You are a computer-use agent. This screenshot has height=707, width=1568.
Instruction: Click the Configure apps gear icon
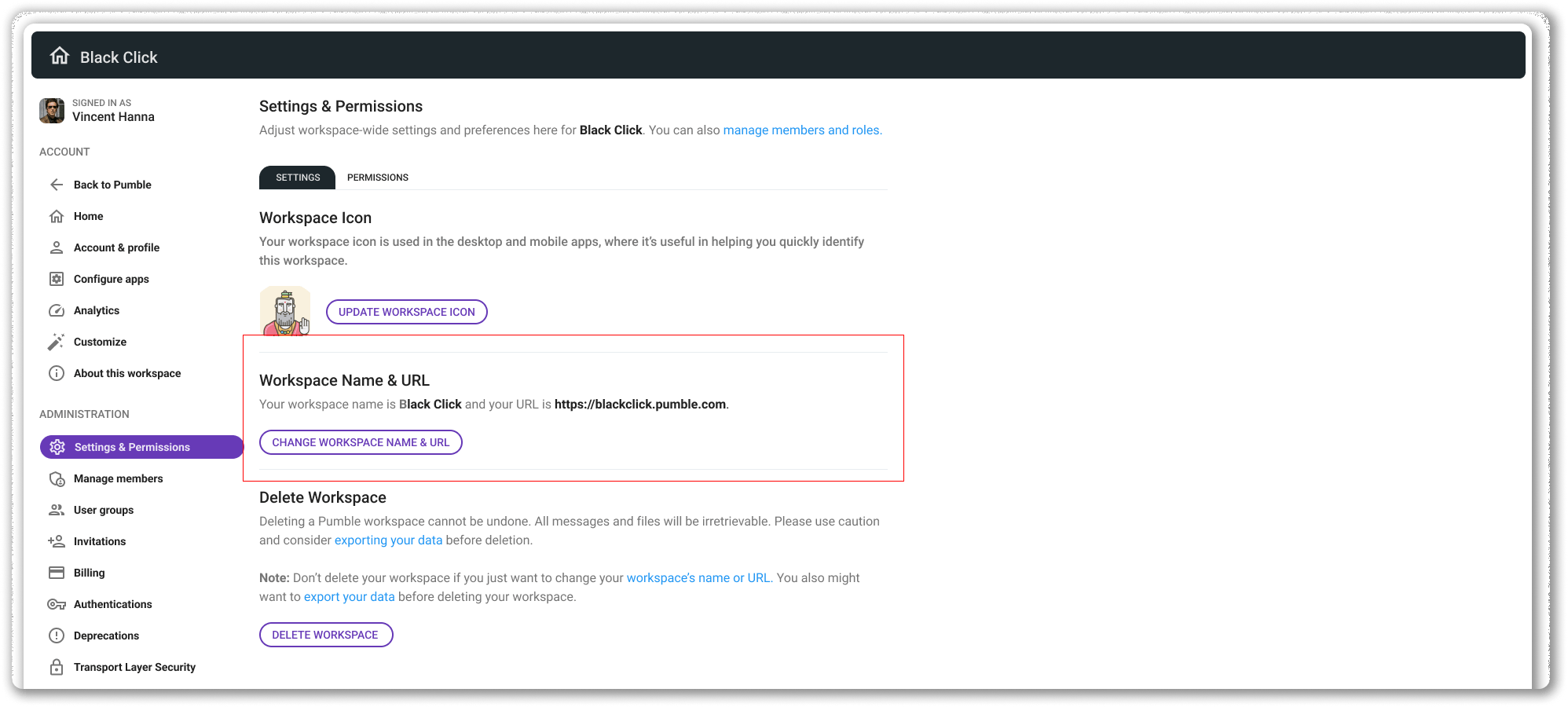(57, 279)
